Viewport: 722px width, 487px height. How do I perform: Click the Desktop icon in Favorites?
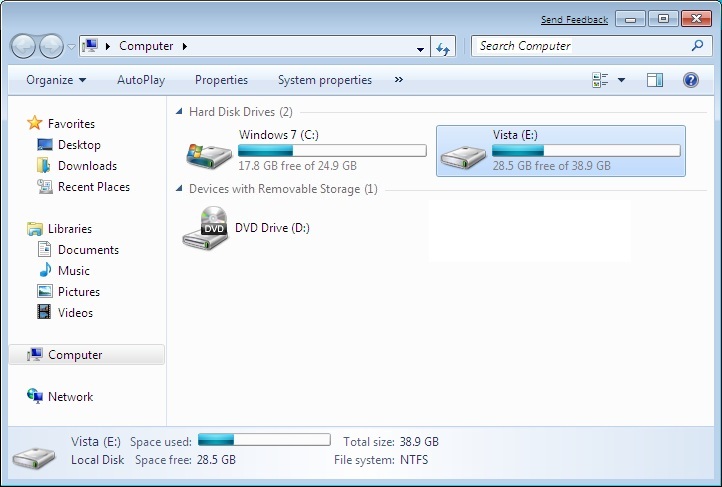pos(45,145)
